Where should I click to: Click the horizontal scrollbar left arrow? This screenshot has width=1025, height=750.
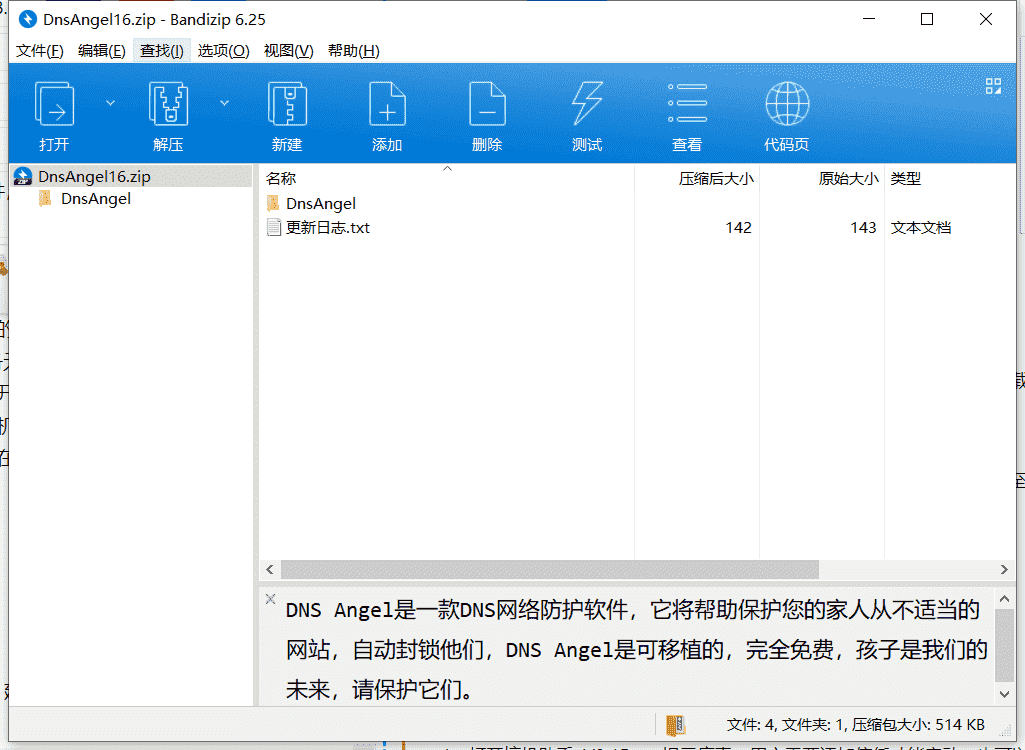270,570
